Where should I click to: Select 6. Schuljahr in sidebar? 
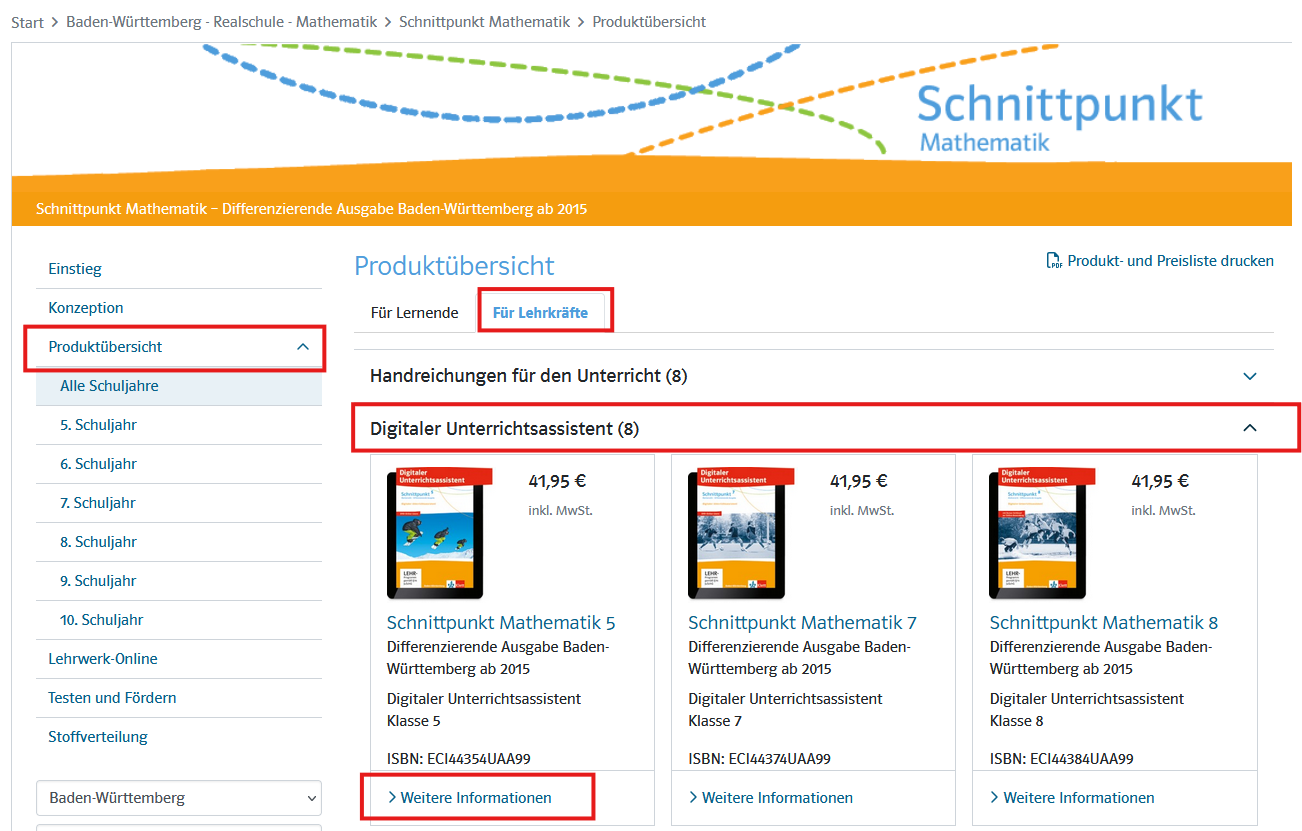(98, 464)
